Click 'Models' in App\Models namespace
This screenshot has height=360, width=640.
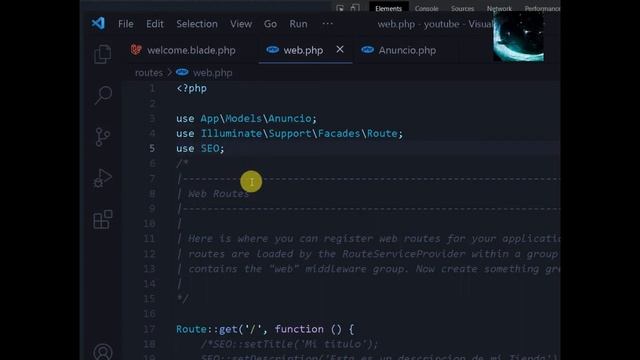tap(243, 118)
